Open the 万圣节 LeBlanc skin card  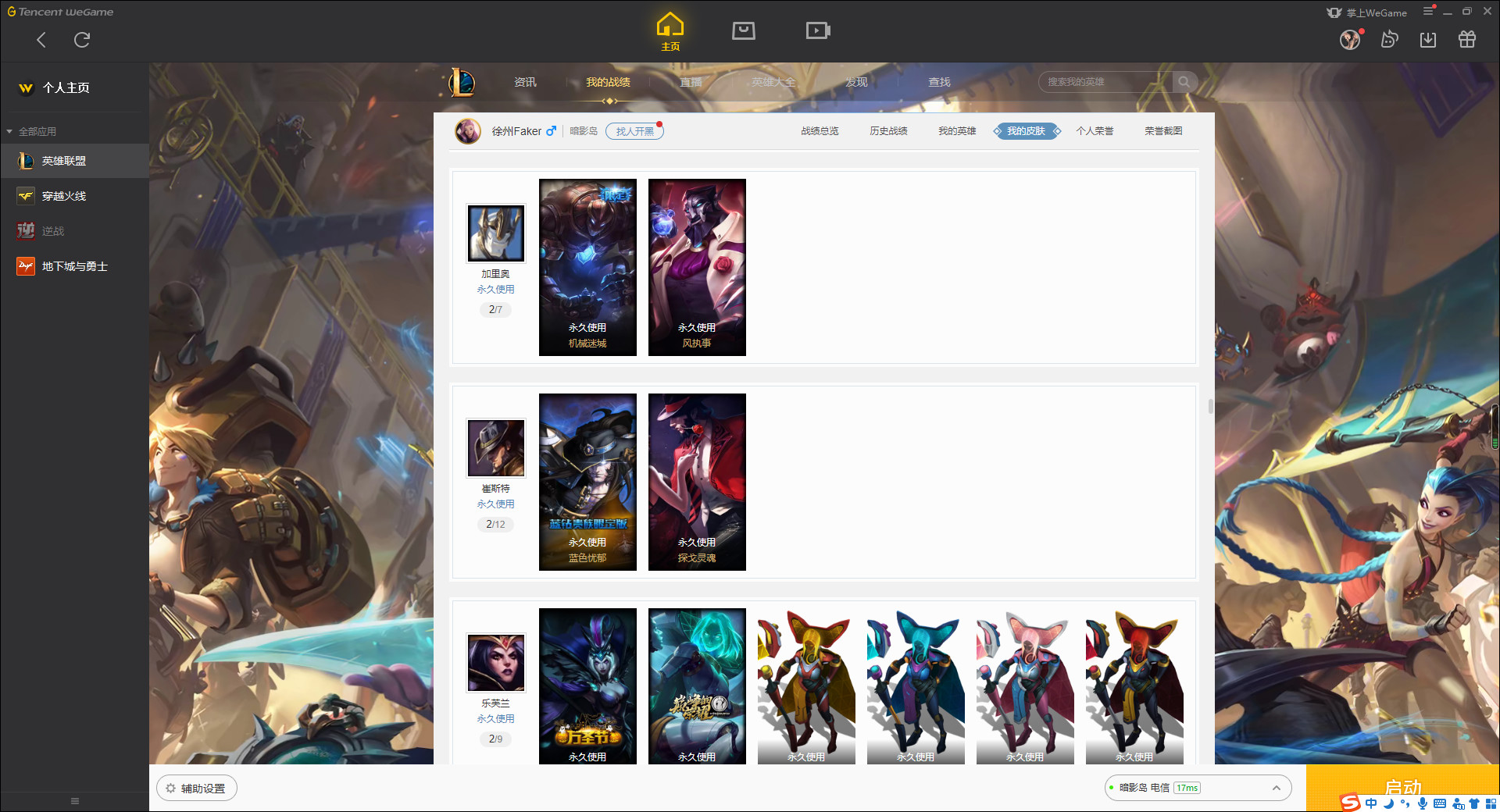[x=587, y=686]
